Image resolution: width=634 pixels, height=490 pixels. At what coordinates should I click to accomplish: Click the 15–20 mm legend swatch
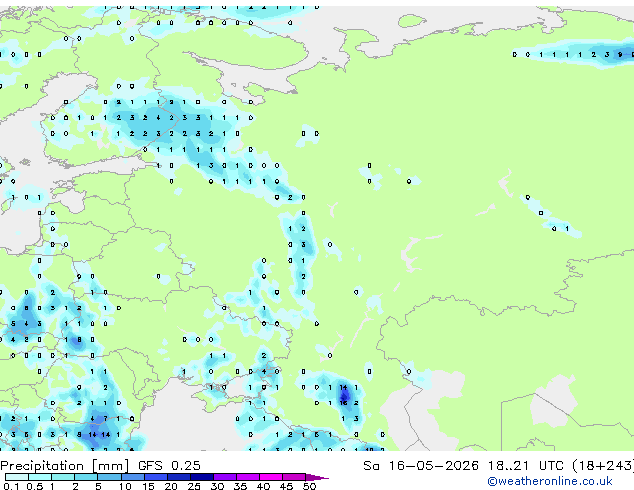coord(155,477)
